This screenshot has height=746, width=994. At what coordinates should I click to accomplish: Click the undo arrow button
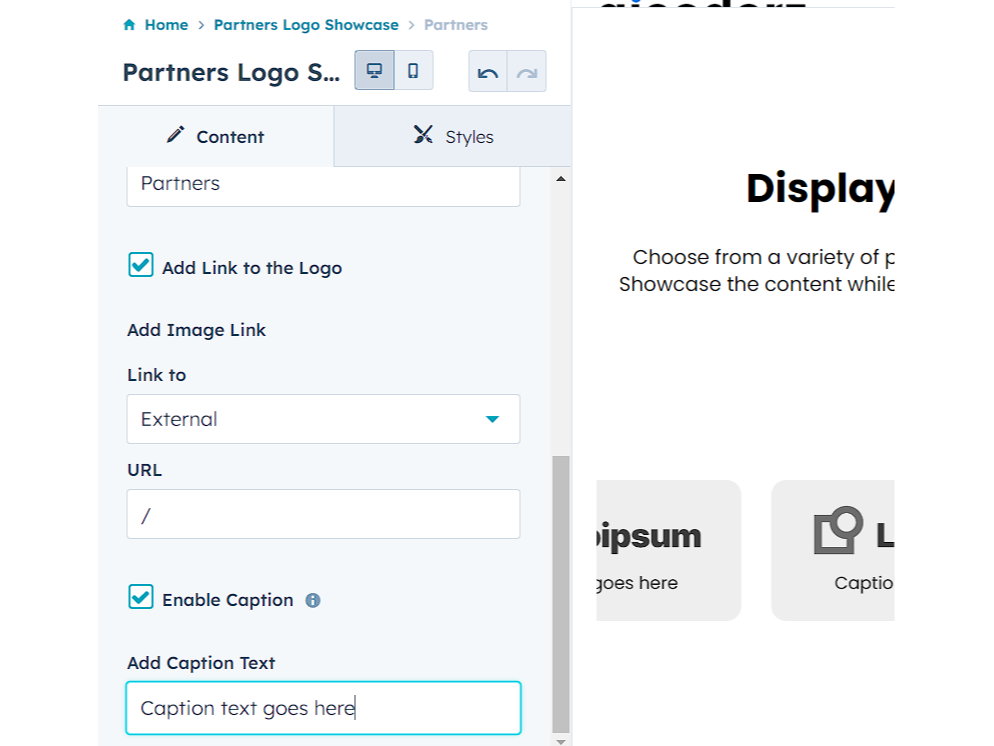pyautogui.click(x=488, y=72)
